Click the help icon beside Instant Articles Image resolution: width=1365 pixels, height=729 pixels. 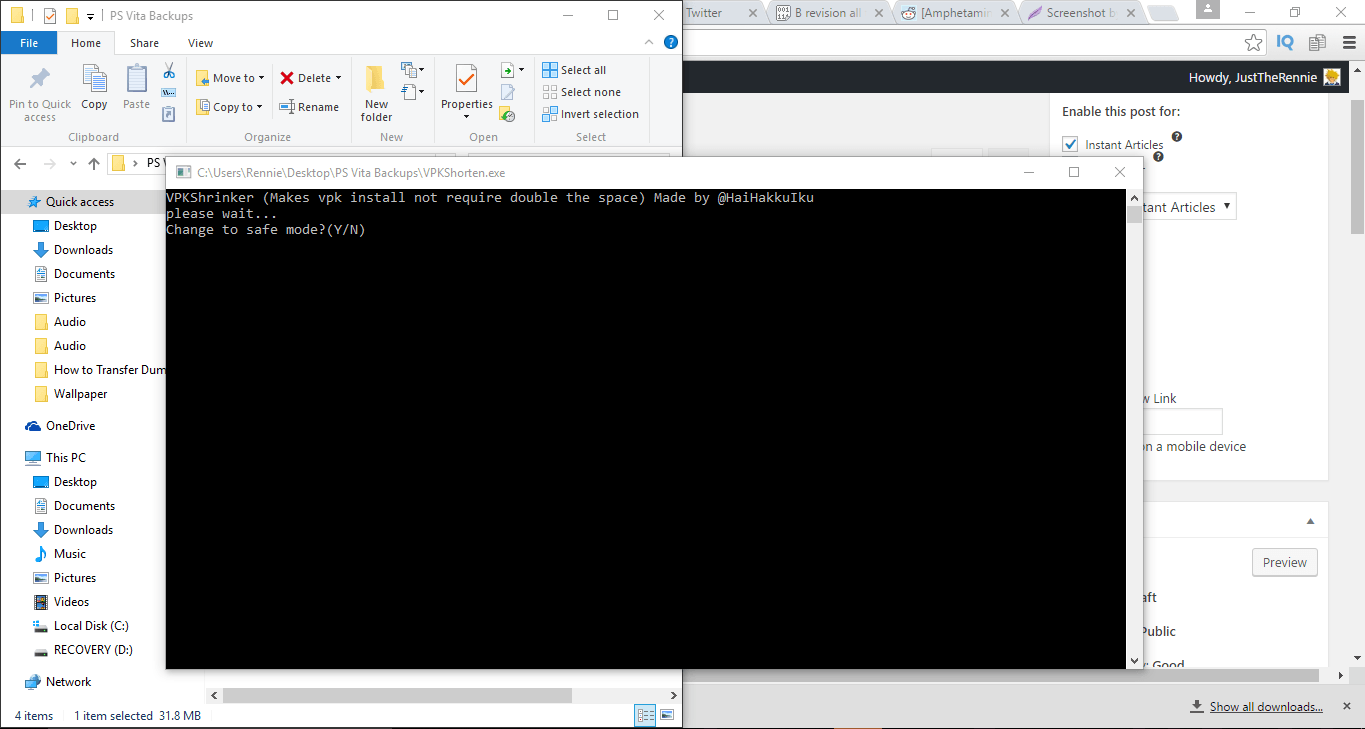[x=1177, y=137]
